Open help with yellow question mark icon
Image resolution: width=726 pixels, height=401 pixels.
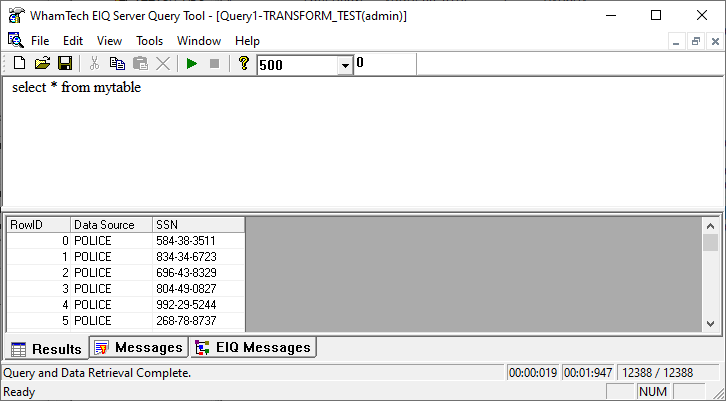tap(244, 63)
